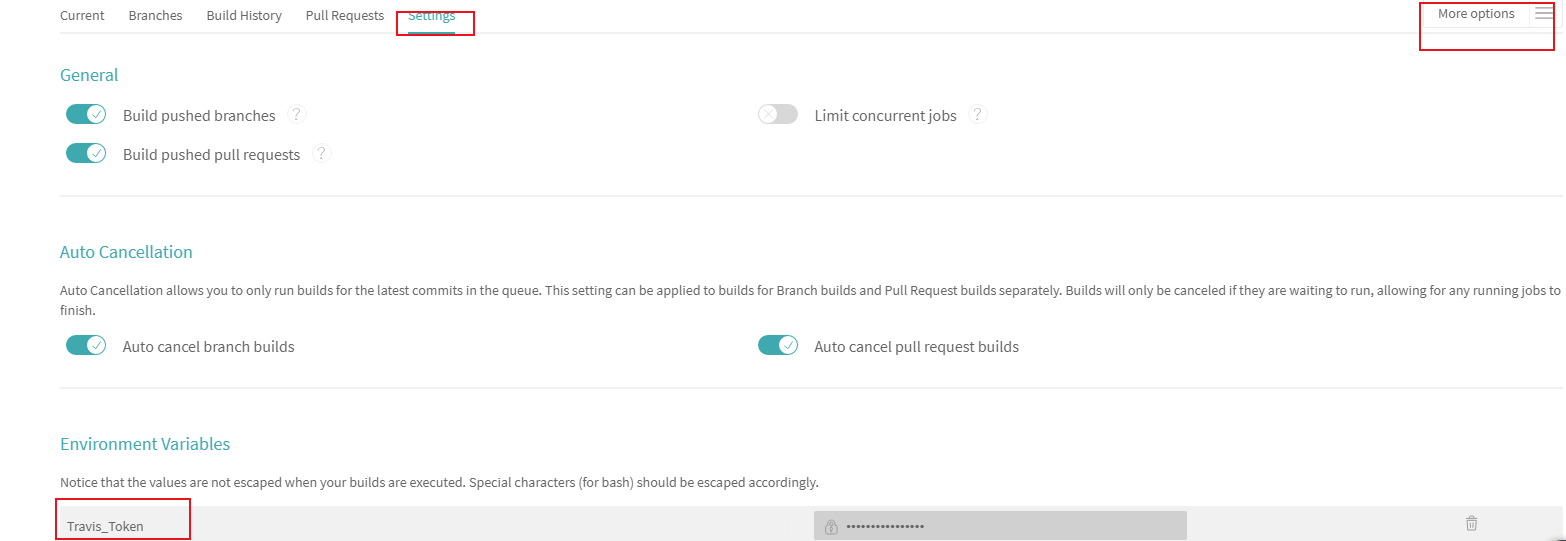Show help for Build pushed branches

[296, 115]
